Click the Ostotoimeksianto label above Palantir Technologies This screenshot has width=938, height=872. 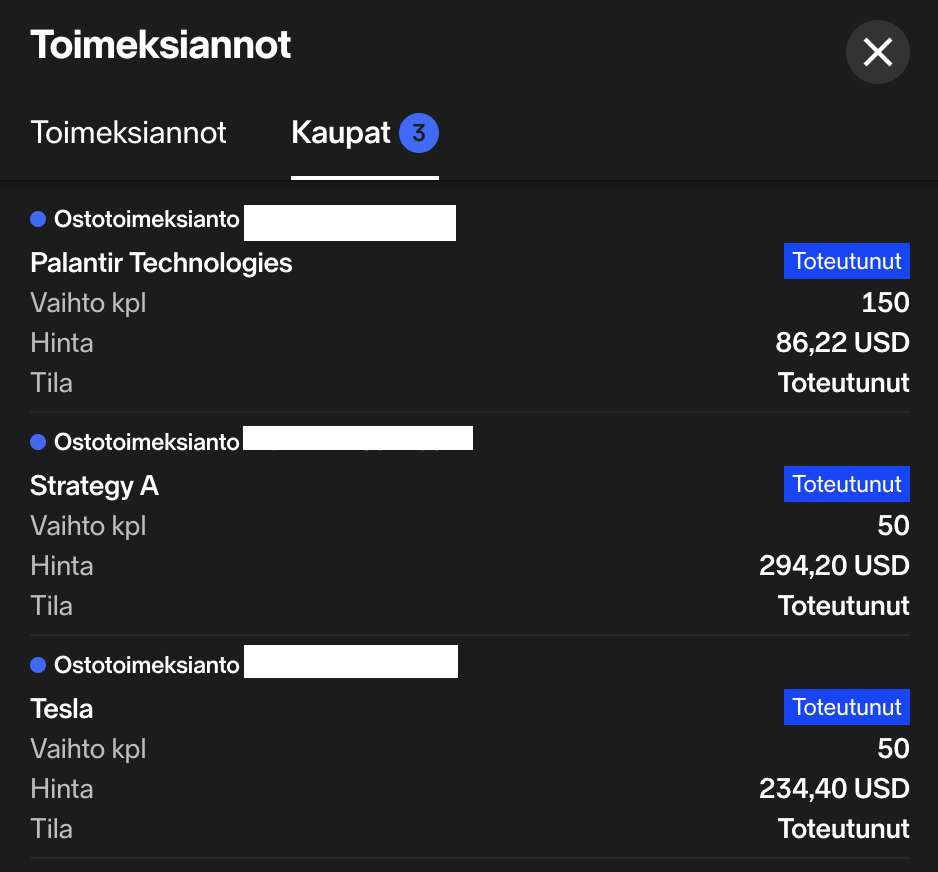click(146, 219)
